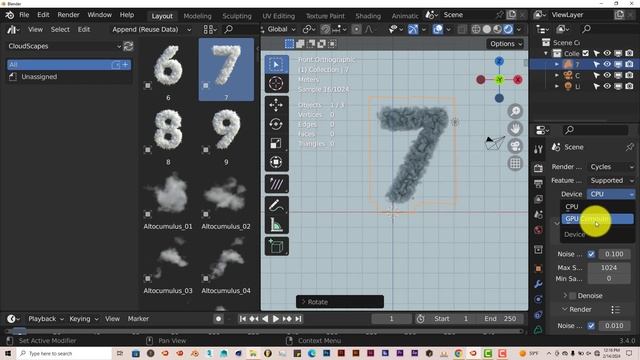Click the Max Samples 1024 field
Screen dimensions: 640x360
[609, 268]
